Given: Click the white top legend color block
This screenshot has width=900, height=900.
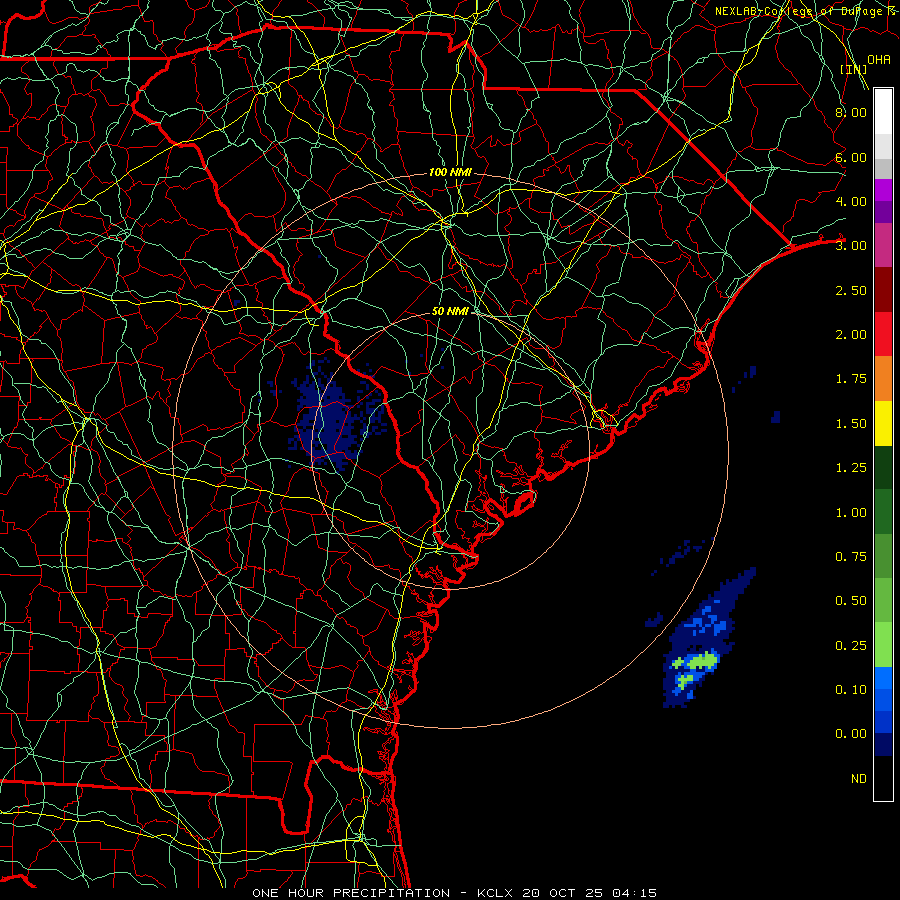Looking at the screenshot, I should coord(883,111).
